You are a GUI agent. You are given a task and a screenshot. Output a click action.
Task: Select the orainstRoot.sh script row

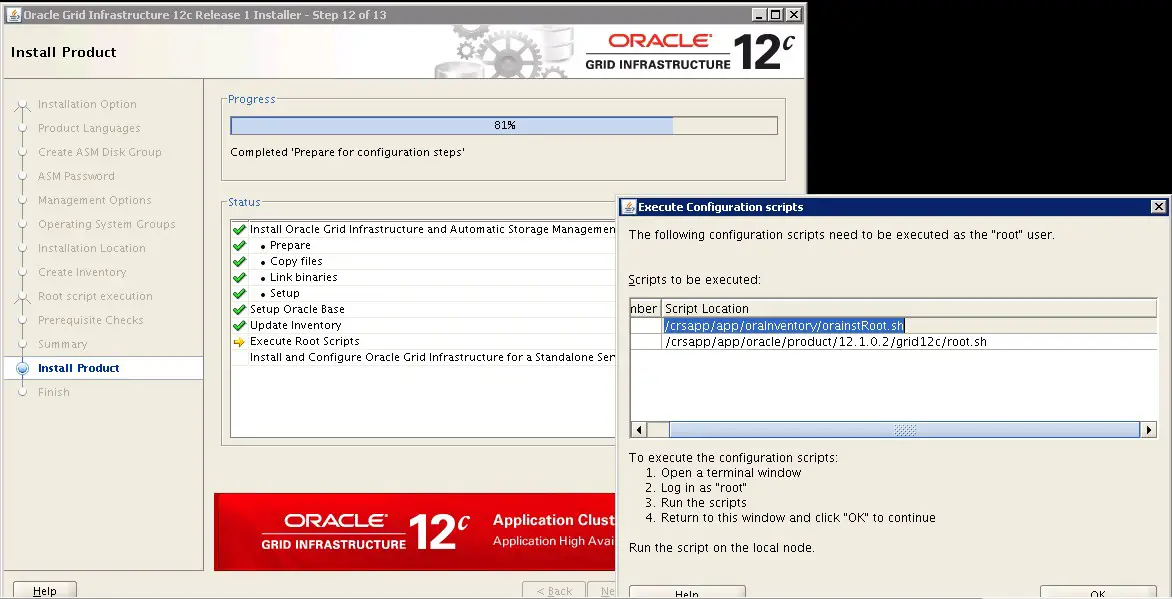click(x=893, y=325)
